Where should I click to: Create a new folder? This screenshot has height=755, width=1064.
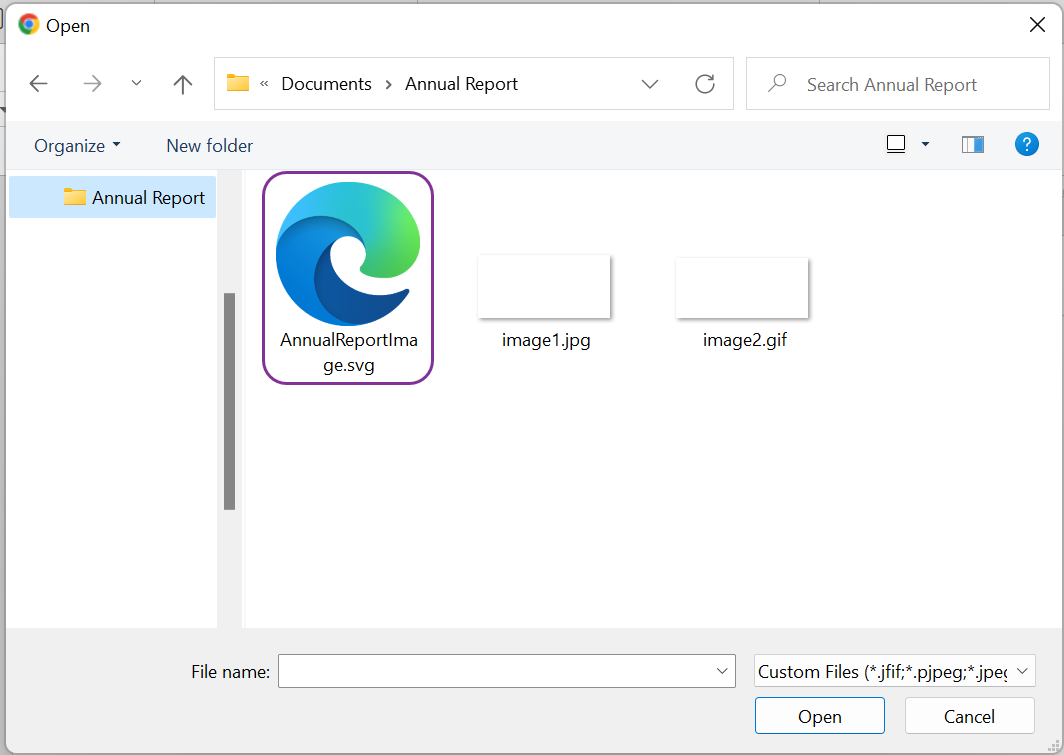[x=209, y=145]
